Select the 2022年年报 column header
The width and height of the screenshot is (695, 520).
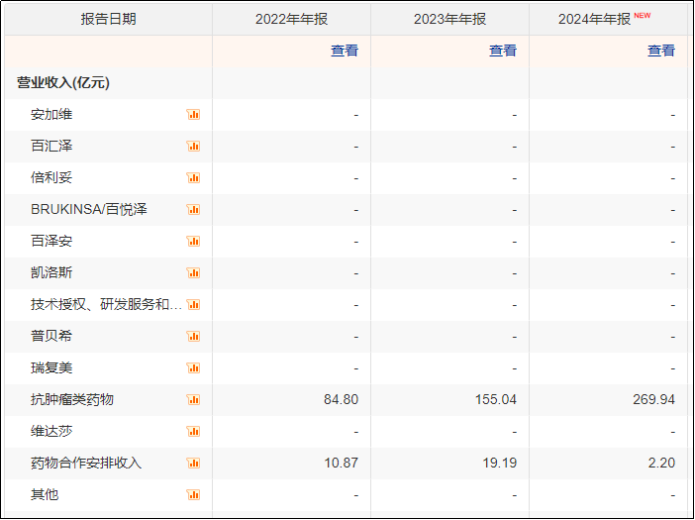291,19
